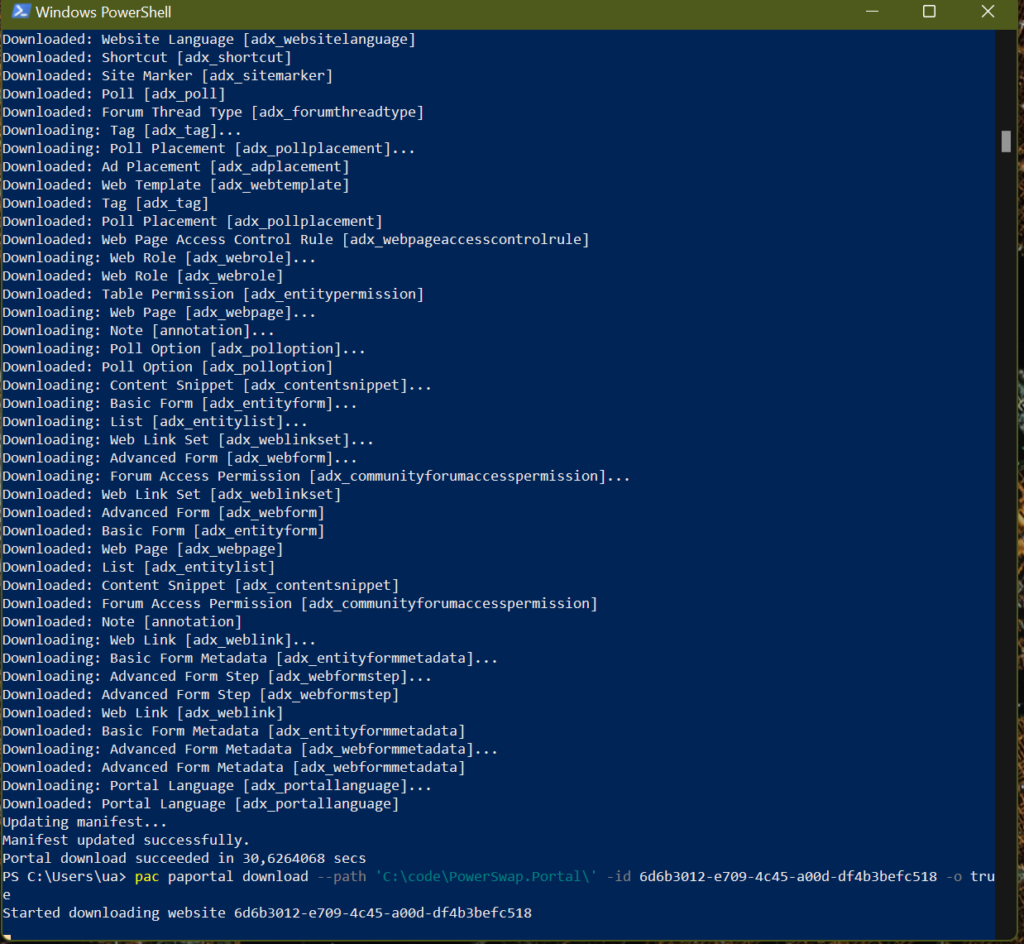Click the 'Downloading: List [adx_entitylist]...' line
The image size is (1024, 944).
(x=155, y=422)
